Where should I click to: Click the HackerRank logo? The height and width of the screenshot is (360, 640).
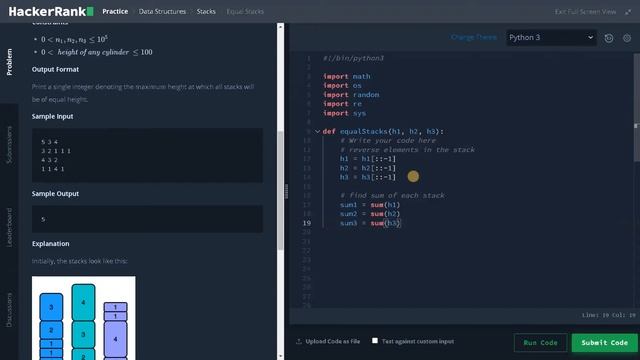[51, 11]
